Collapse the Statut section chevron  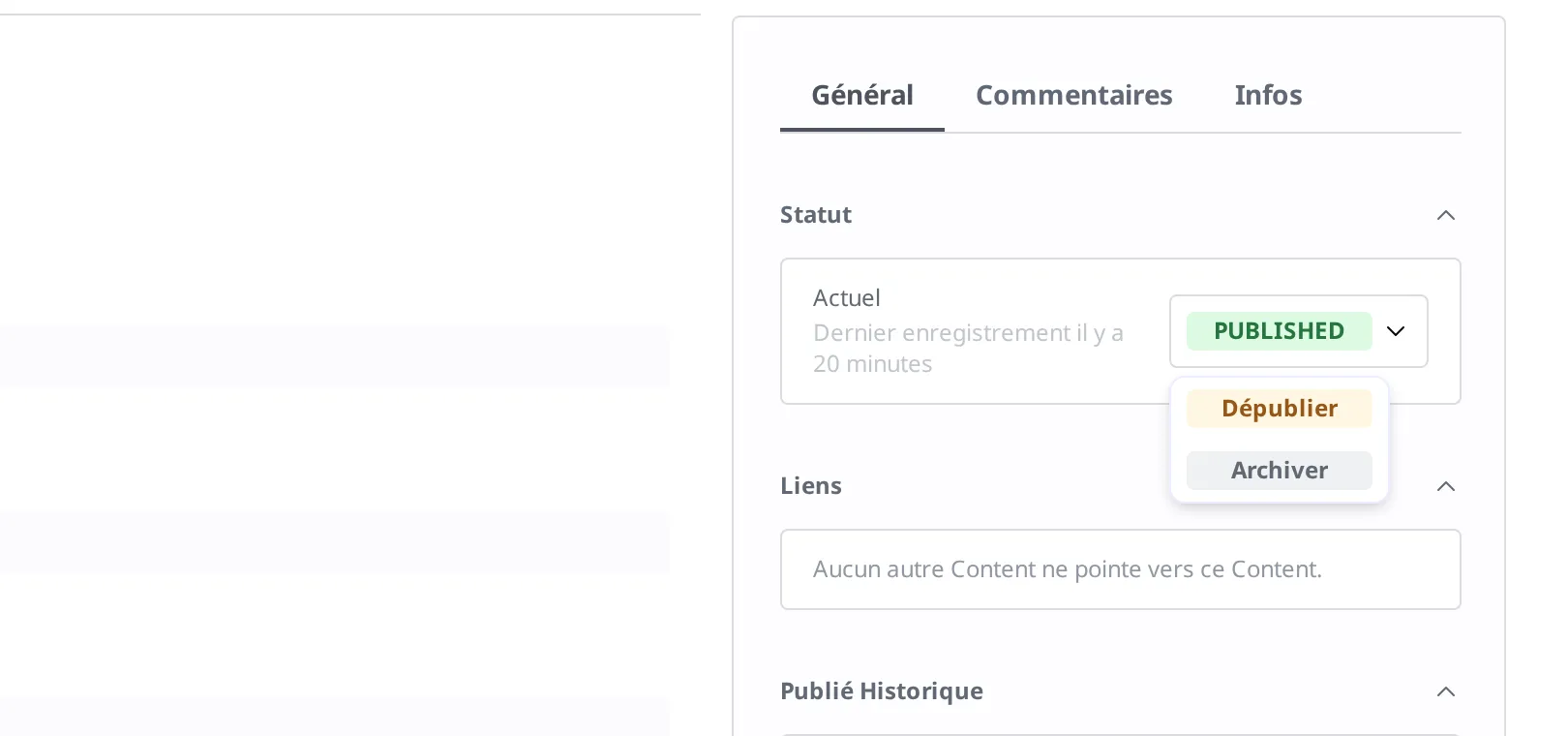click(x=1446, y=215)
